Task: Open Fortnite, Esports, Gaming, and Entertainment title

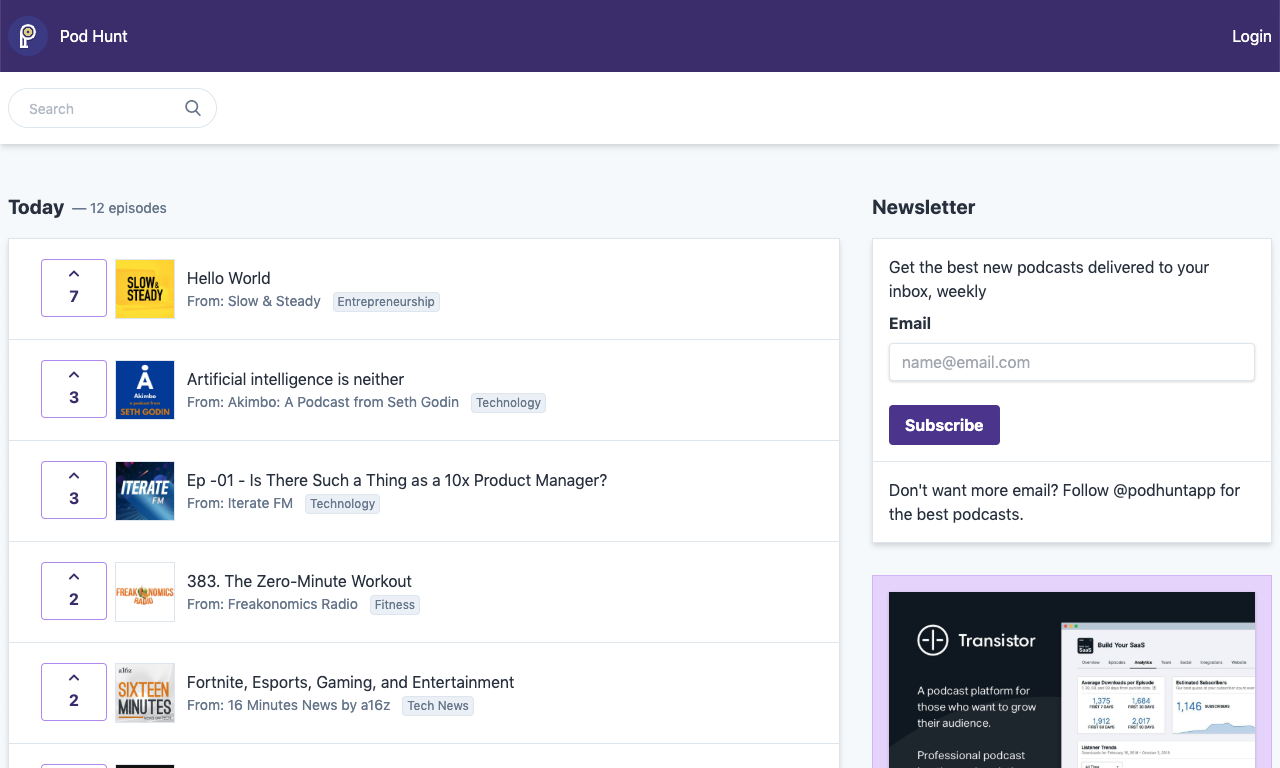Action: point(351,682)
